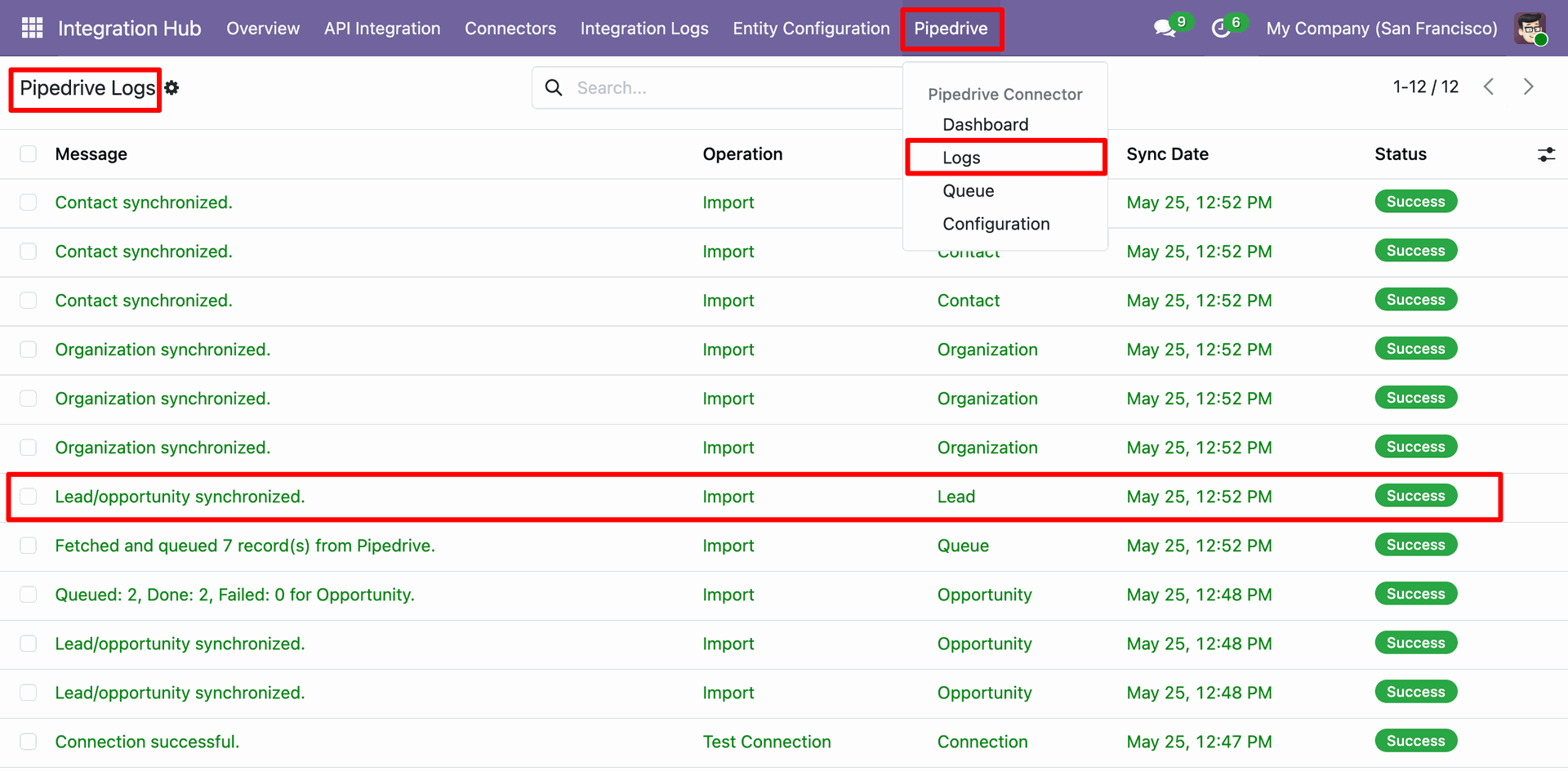Screen dimensions: 1568x771
Task: Click Success badge in Fetched and queued row
Action: pyautogui.click(x=1415, y=545)
